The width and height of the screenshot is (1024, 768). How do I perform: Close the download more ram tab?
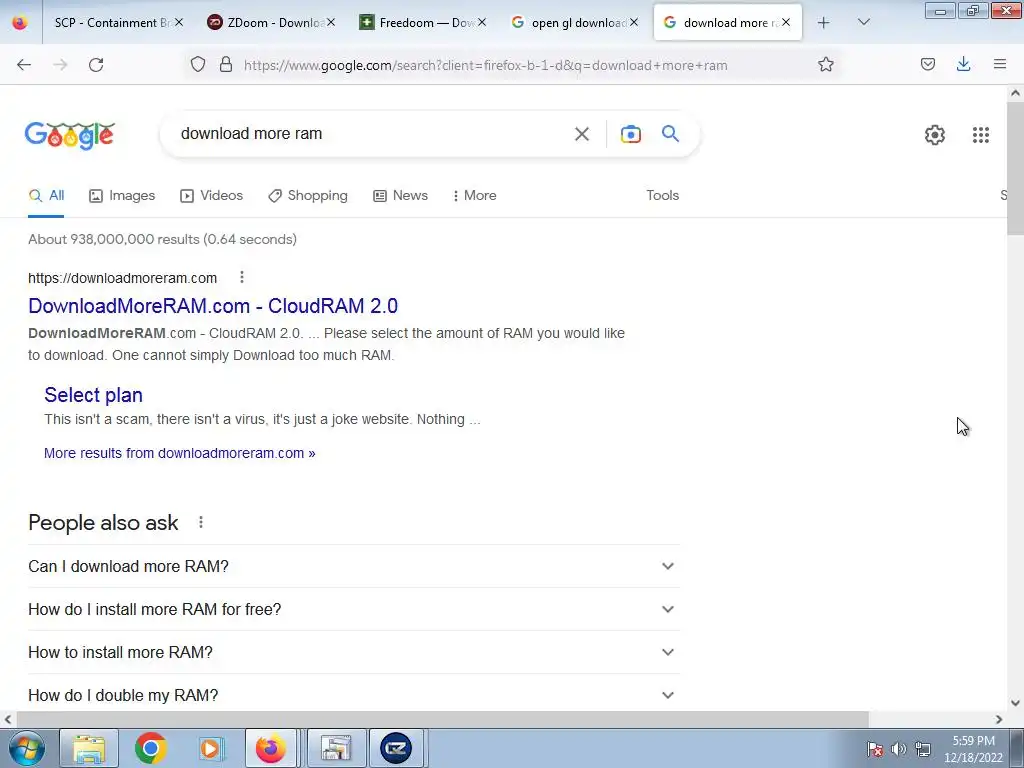tap(786, 23)
